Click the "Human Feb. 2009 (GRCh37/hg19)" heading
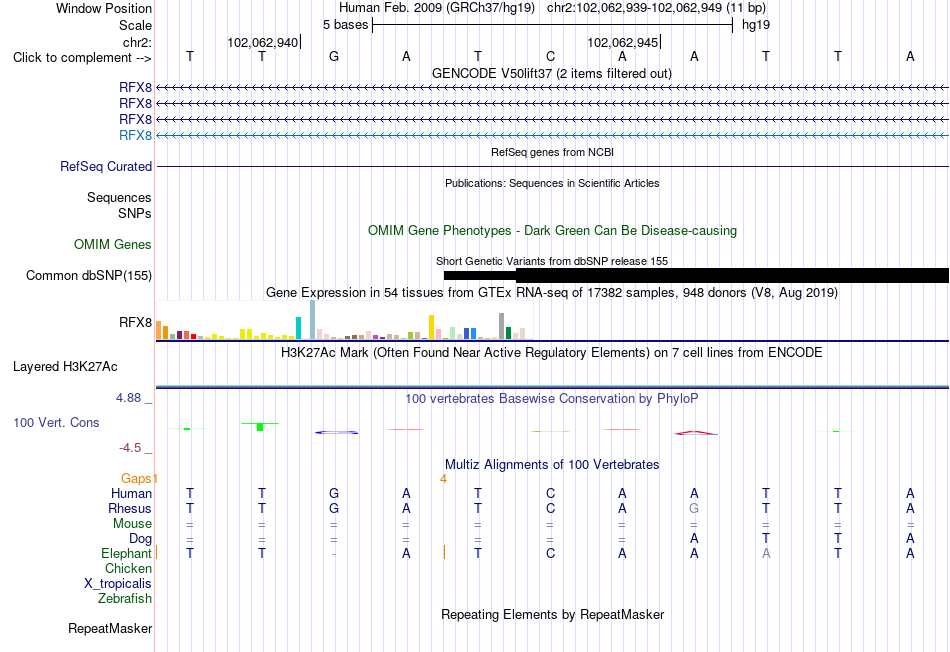Viewport: 950px width, 652px height. tap(437, 8)
